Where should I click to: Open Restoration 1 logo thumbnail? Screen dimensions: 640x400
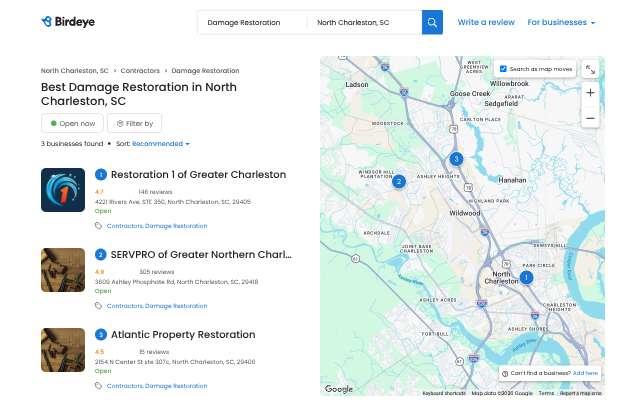pyautogui.click(x=63, y=190)
